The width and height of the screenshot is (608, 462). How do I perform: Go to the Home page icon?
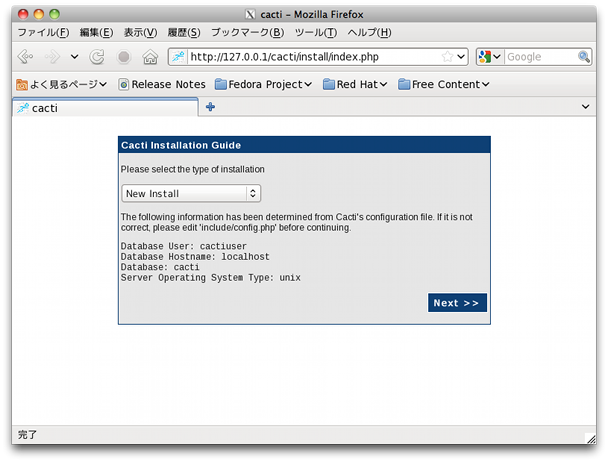point(150,57)
